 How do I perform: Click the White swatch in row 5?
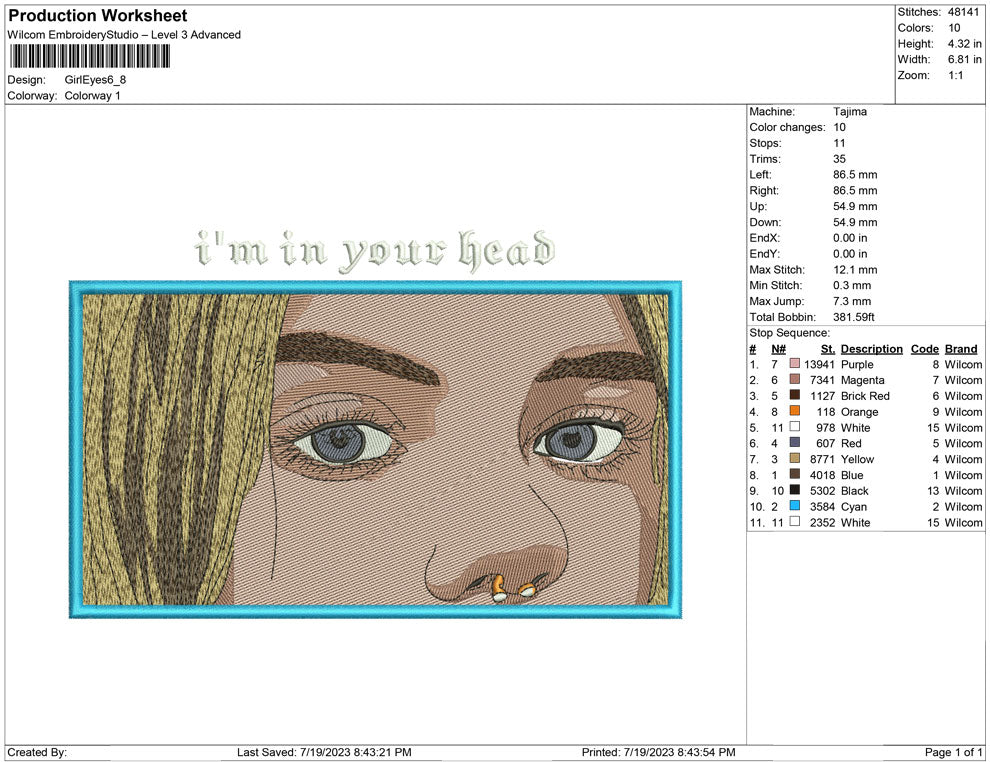click(795, 427)
